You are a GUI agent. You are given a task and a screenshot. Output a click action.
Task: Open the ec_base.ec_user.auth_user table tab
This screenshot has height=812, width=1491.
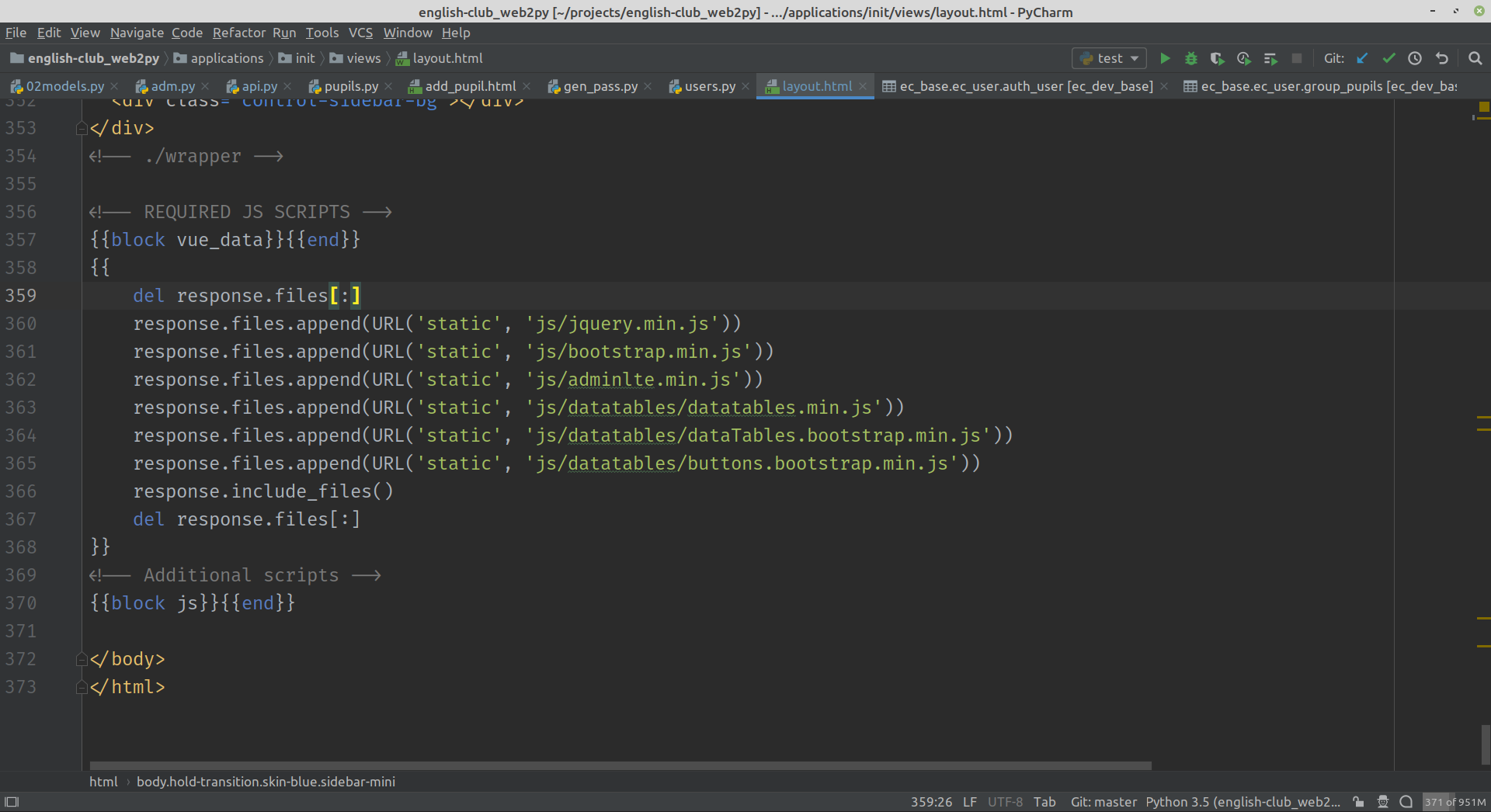point(1026,86)
